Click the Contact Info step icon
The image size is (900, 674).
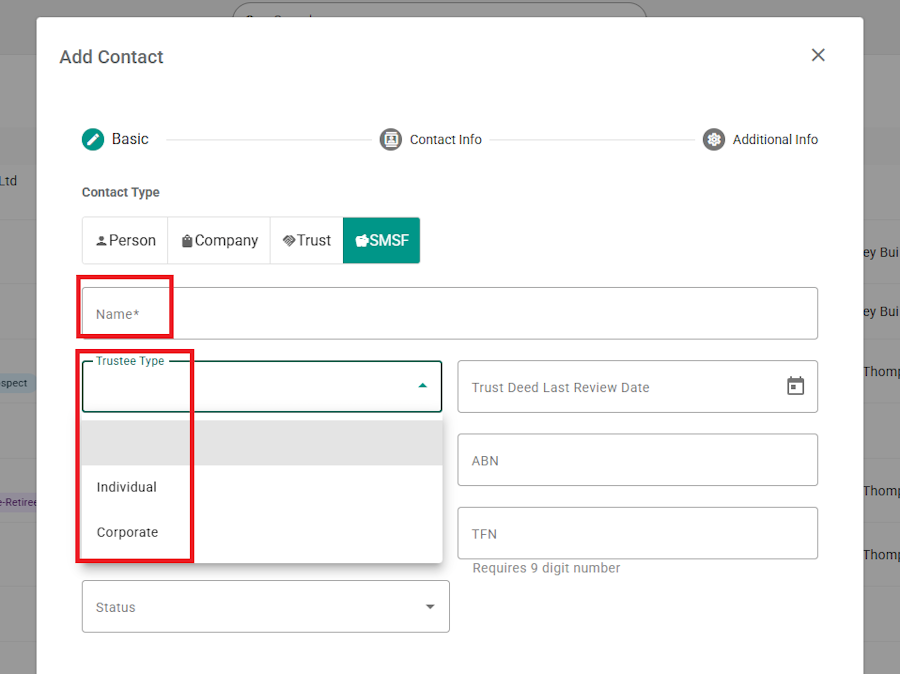pos(391,140)
